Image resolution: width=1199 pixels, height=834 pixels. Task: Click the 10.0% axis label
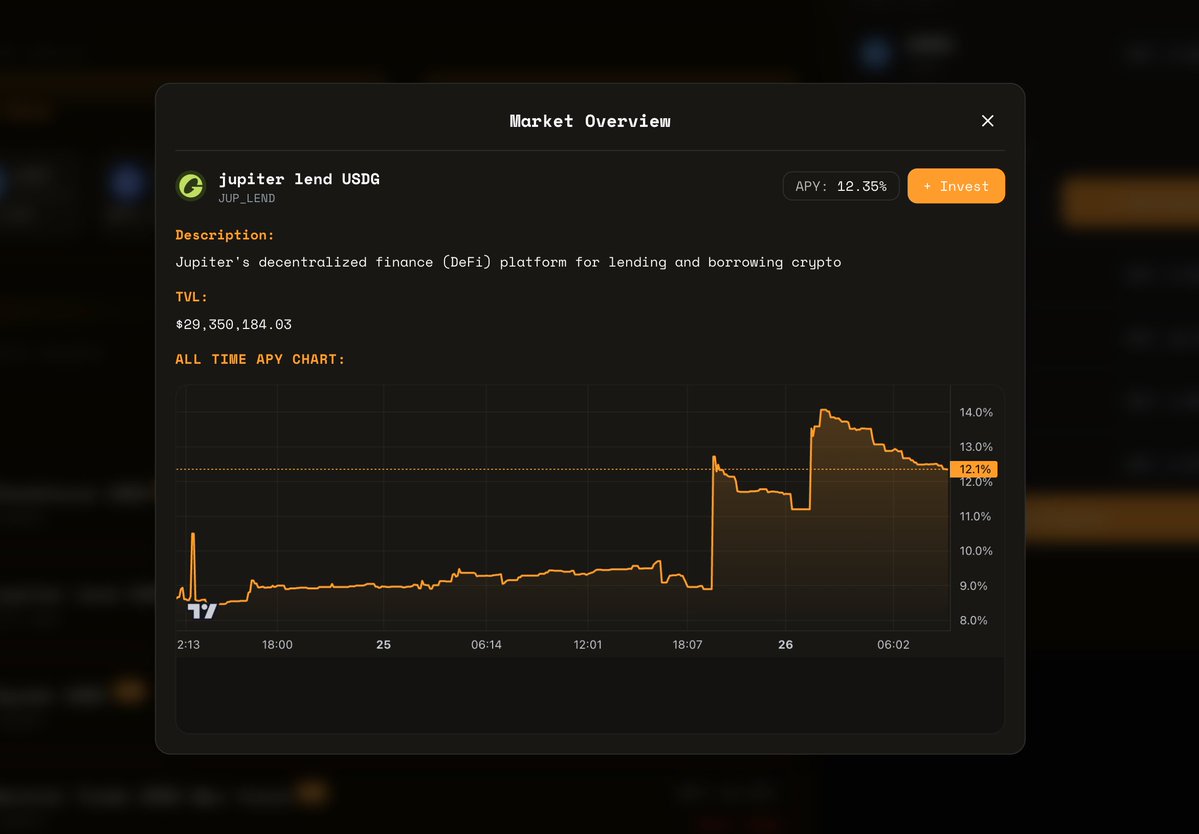tap(976, 550)
